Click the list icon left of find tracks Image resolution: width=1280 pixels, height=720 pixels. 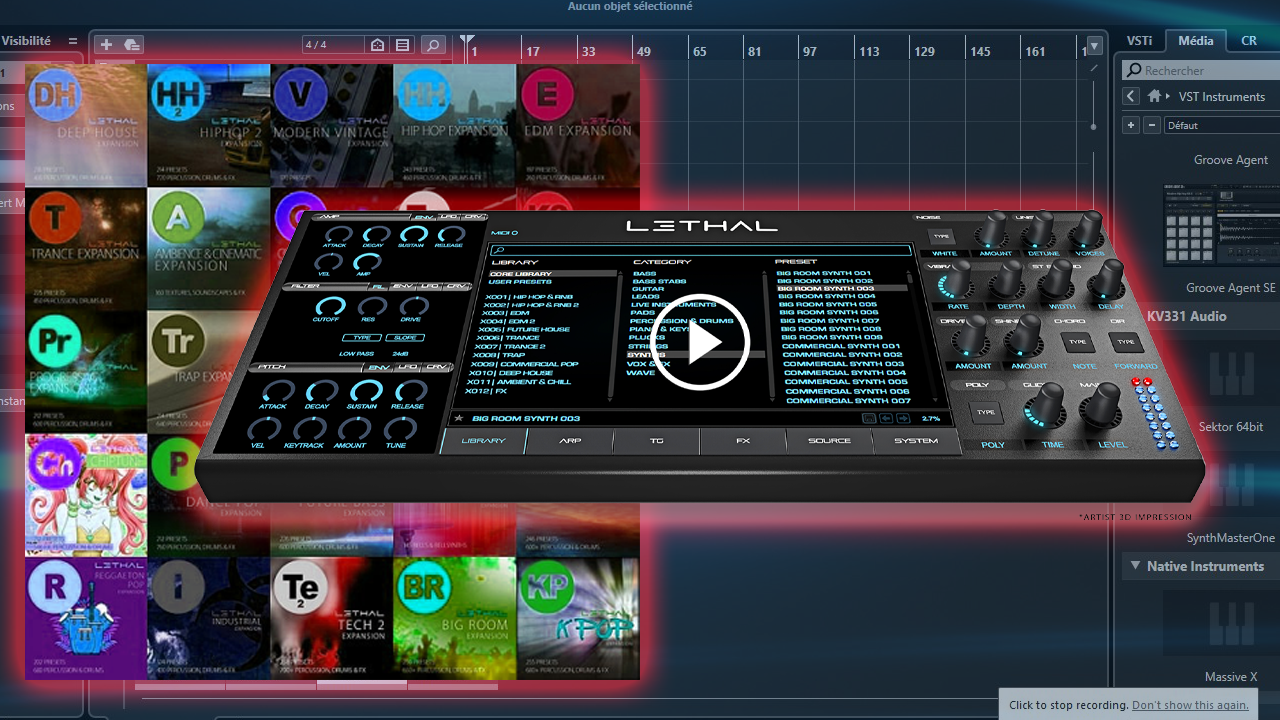[x=402, y=45]
